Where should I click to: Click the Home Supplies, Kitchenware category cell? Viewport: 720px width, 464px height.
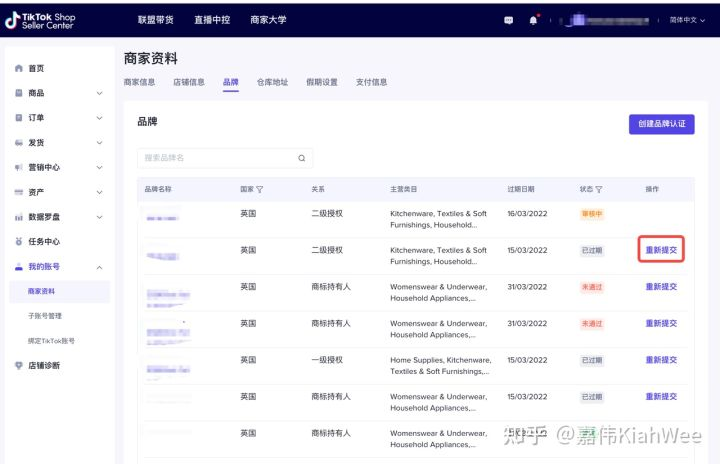pyautogui.click(x=440, y=366)
